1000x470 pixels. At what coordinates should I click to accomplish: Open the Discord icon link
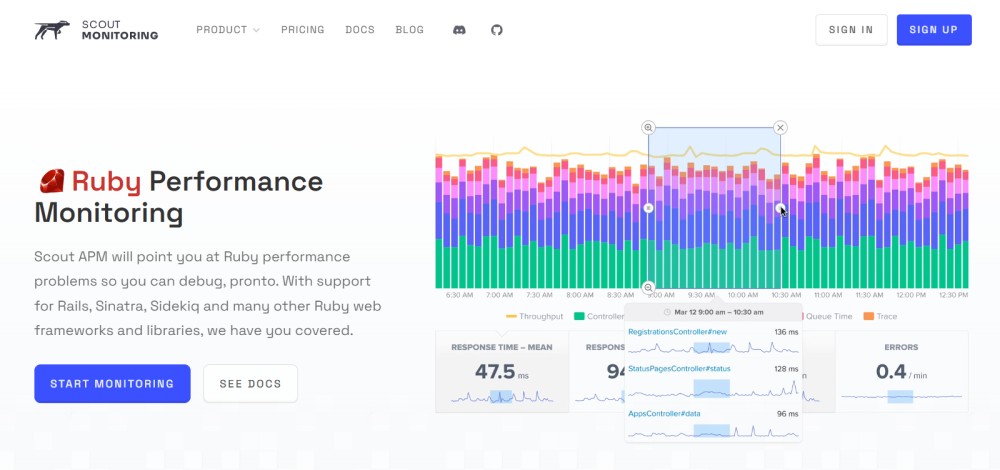459,30
